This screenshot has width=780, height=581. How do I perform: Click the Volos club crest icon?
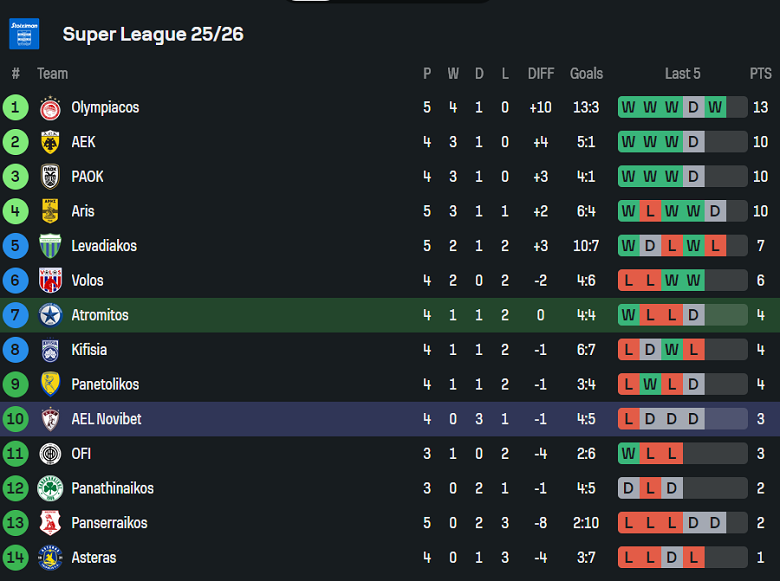tap(50, 281)
